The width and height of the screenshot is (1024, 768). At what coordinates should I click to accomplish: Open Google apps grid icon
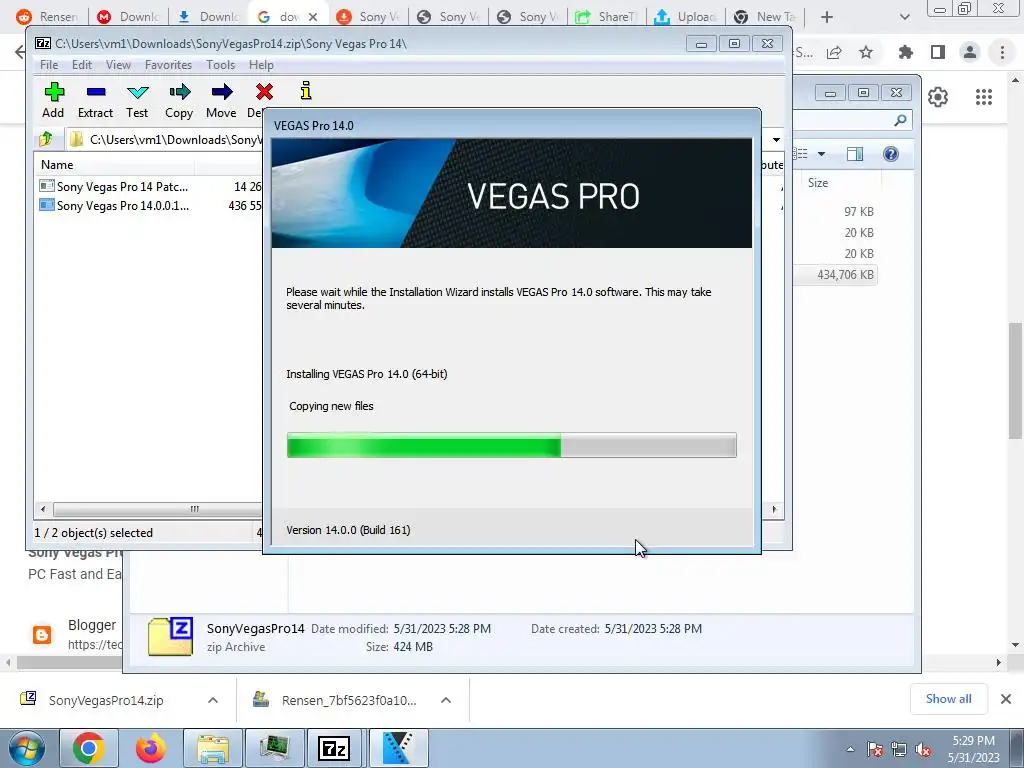pyautogui.click(x=984, y=97)
